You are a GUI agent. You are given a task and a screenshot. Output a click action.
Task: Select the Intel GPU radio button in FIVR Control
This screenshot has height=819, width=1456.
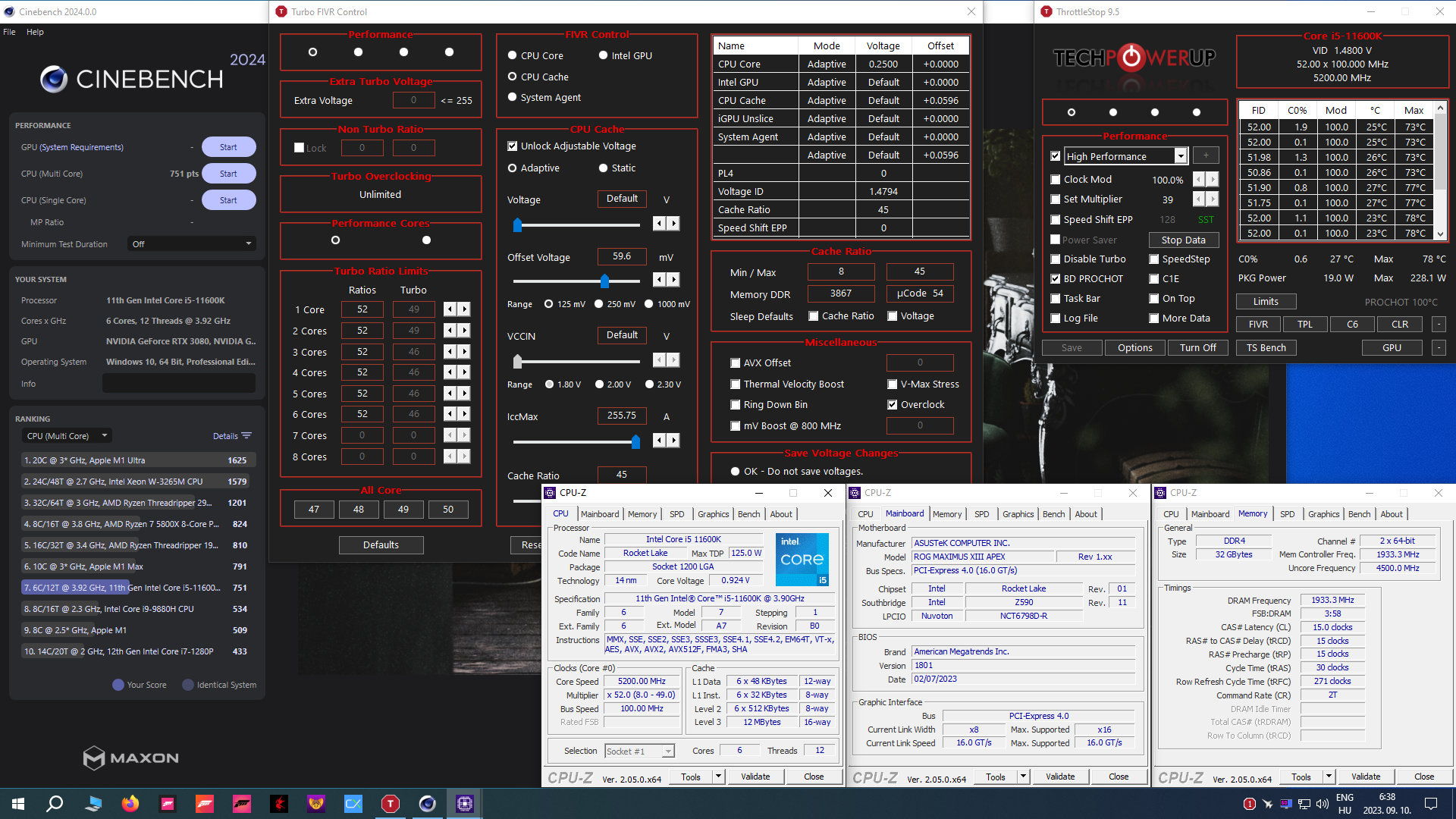tap(604, 55)
